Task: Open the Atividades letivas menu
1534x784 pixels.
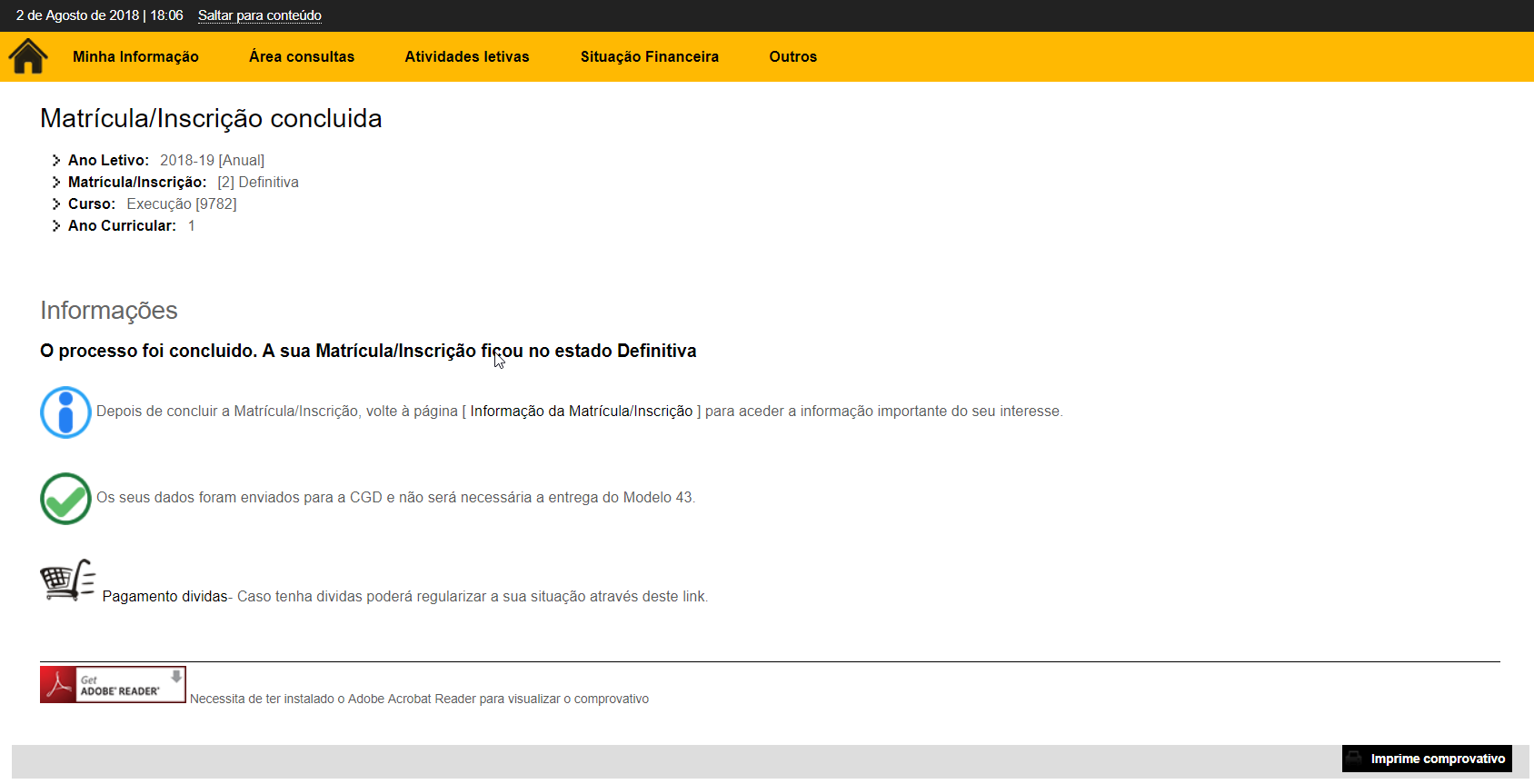Action: click(x=467, y=56)
